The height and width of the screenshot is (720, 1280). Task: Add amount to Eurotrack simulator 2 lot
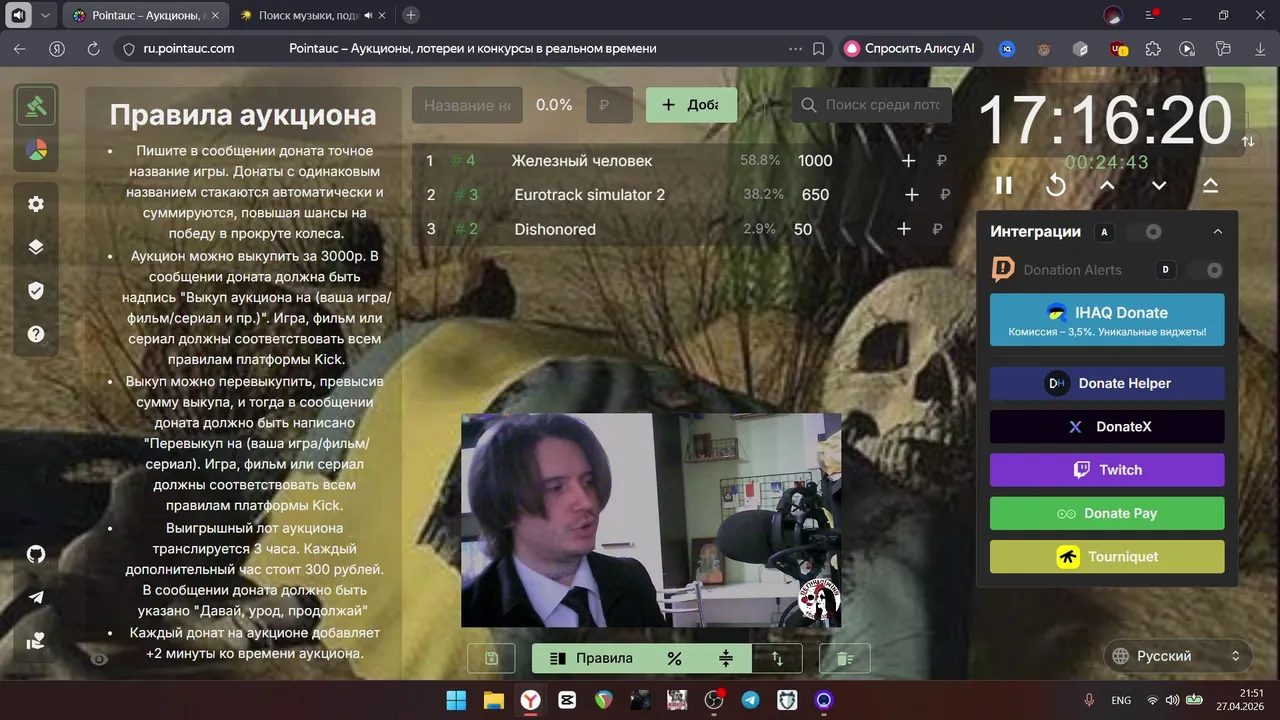[911, 195]
